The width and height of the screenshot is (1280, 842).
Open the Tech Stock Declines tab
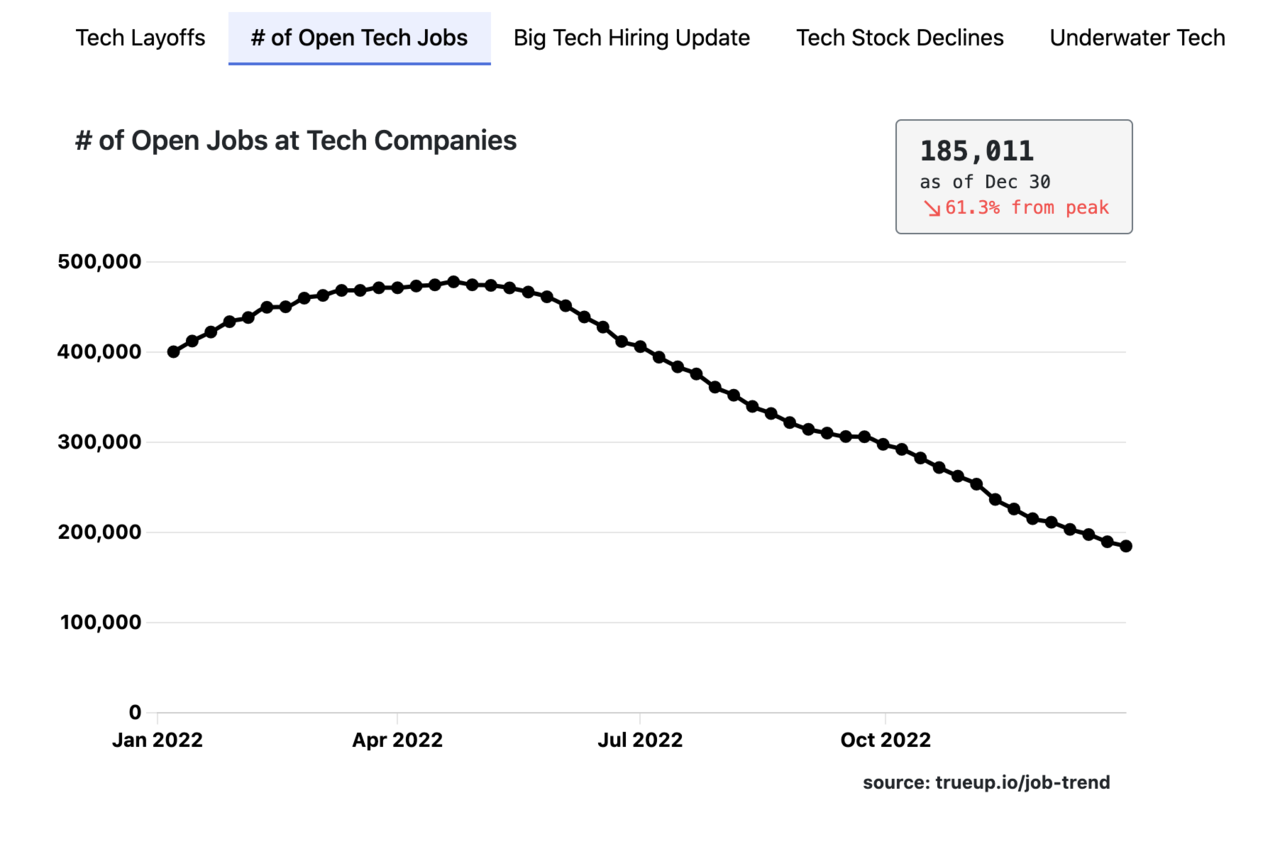coord(900,38)
